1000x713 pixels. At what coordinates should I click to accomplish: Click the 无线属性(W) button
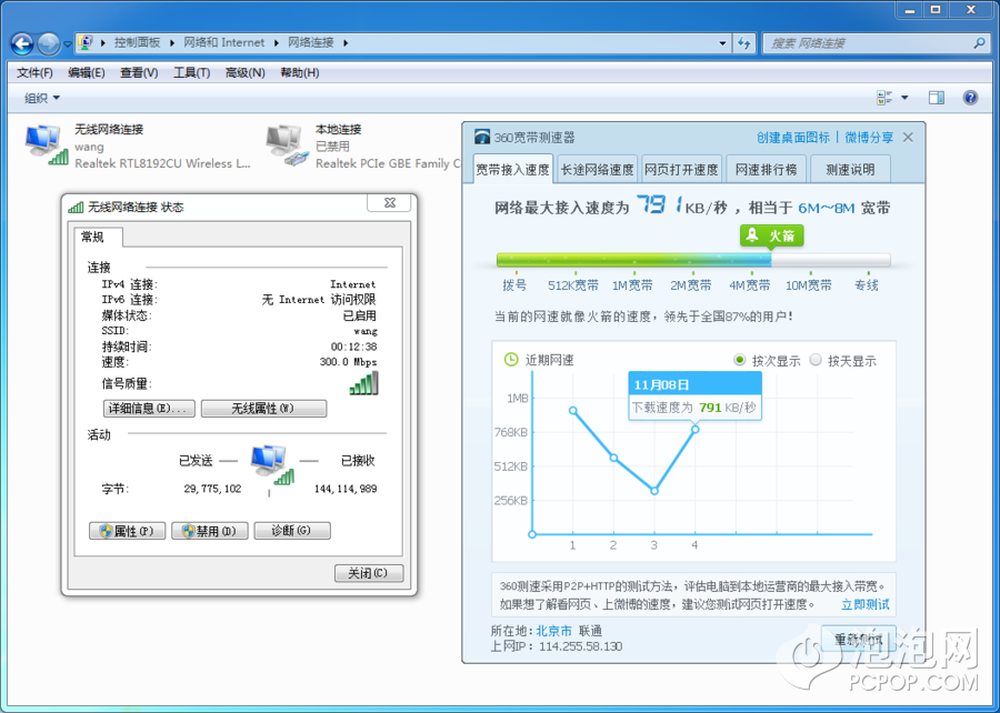[x=263, y=408]
